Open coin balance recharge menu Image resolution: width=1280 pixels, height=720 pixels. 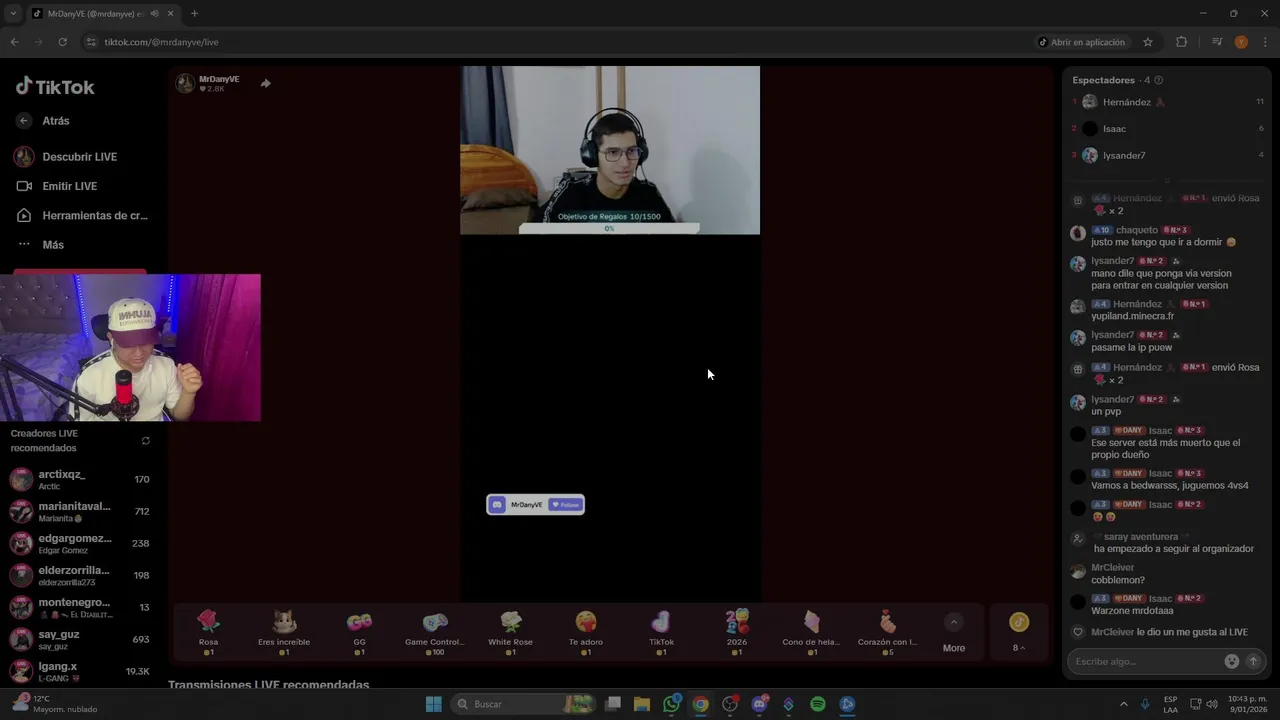1018,633
